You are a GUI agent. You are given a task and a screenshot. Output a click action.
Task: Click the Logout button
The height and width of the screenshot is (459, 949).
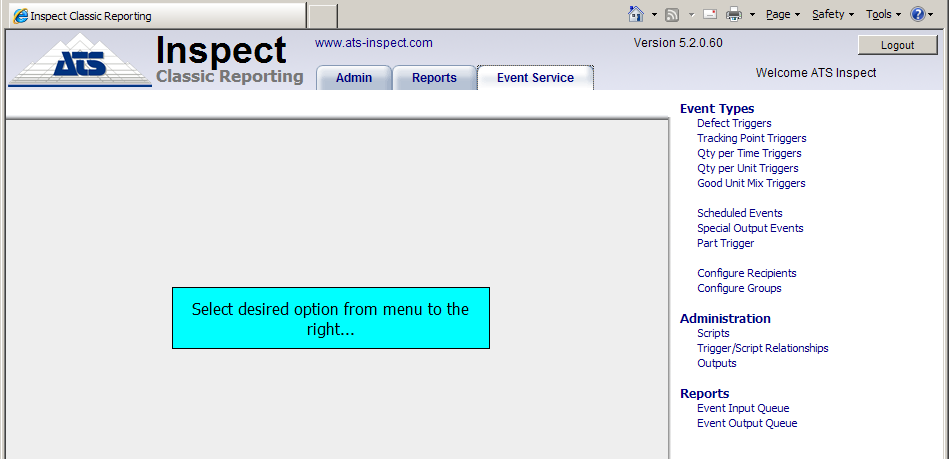[898, 45]
